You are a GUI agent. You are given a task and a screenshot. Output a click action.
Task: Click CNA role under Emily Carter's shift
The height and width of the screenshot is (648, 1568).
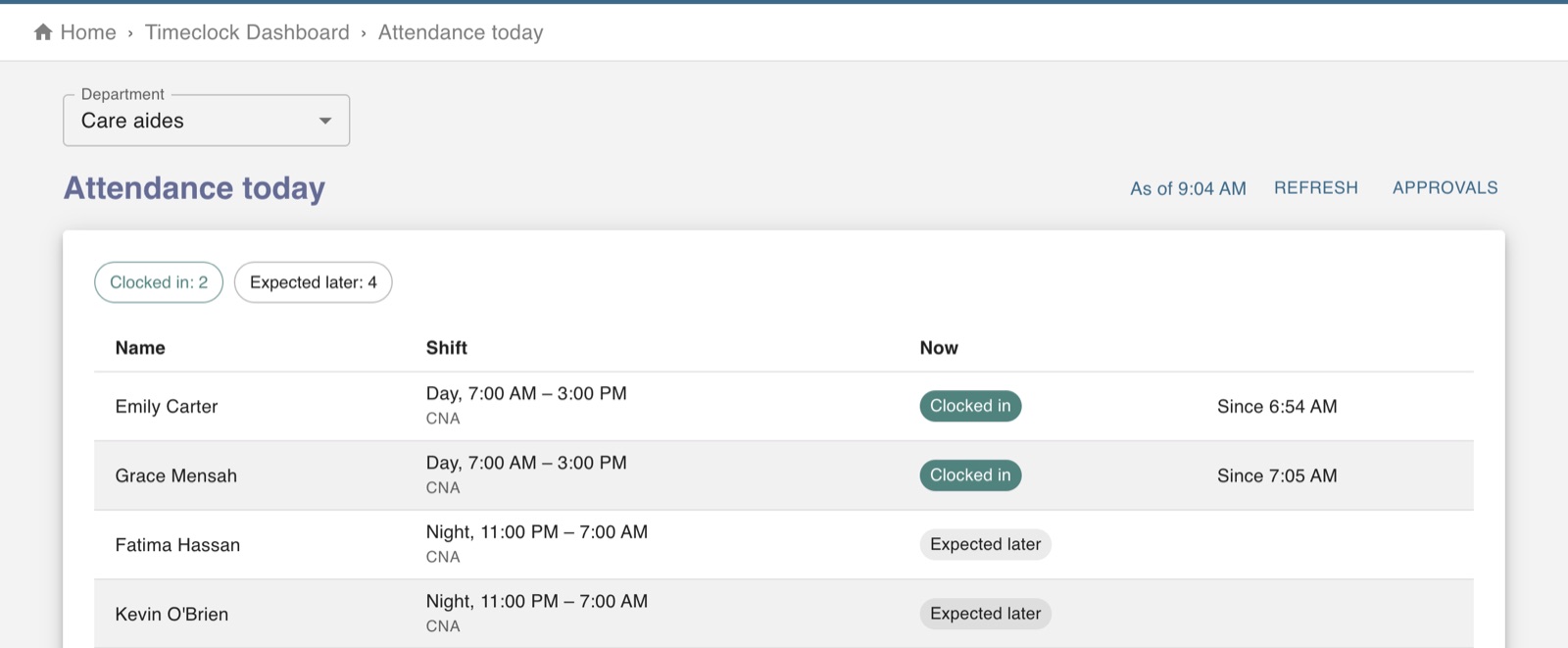tap(443, 419)
